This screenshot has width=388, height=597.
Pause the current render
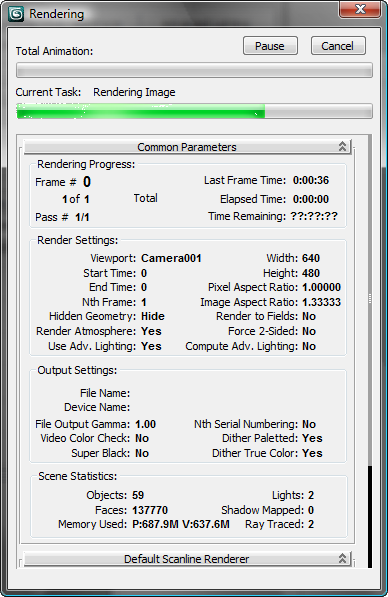coord(270,46)
